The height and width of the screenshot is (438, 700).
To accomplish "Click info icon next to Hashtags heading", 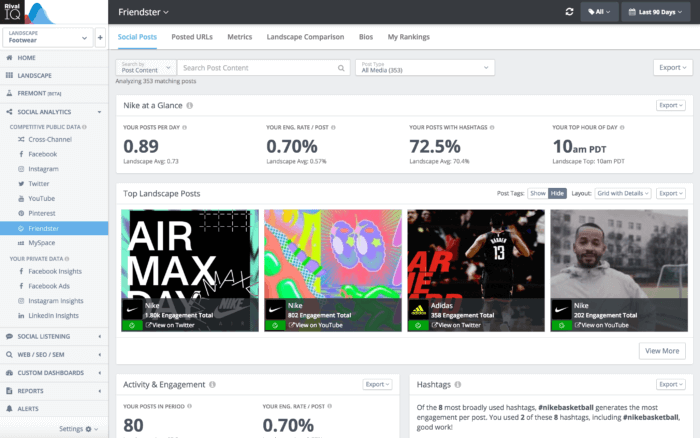I will 458,384.
